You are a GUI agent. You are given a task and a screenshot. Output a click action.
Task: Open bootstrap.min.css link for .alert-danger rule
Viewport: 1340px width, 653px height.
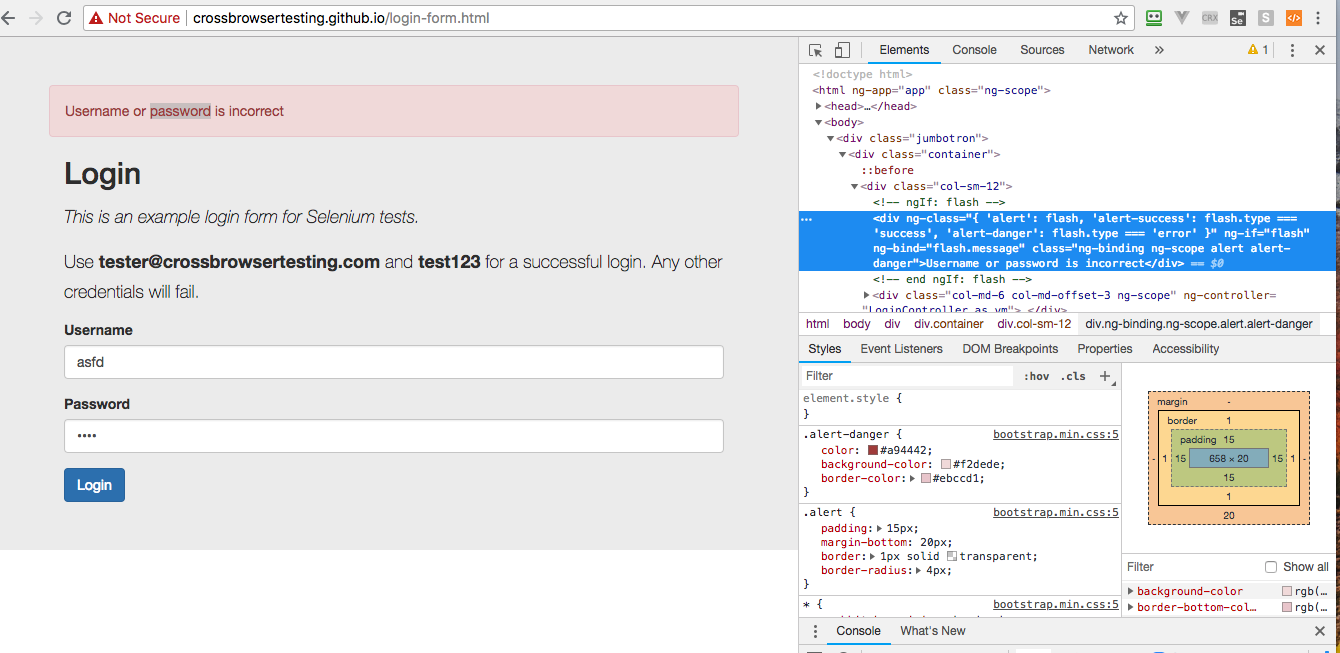1055,435
